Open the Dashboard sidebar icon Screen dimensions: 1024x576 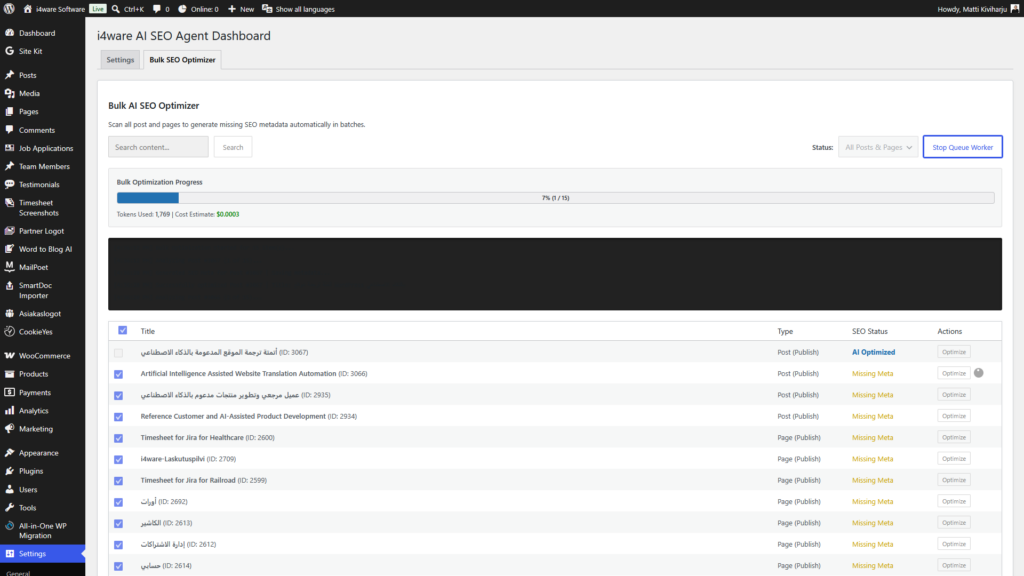click(x=10, y=33)
